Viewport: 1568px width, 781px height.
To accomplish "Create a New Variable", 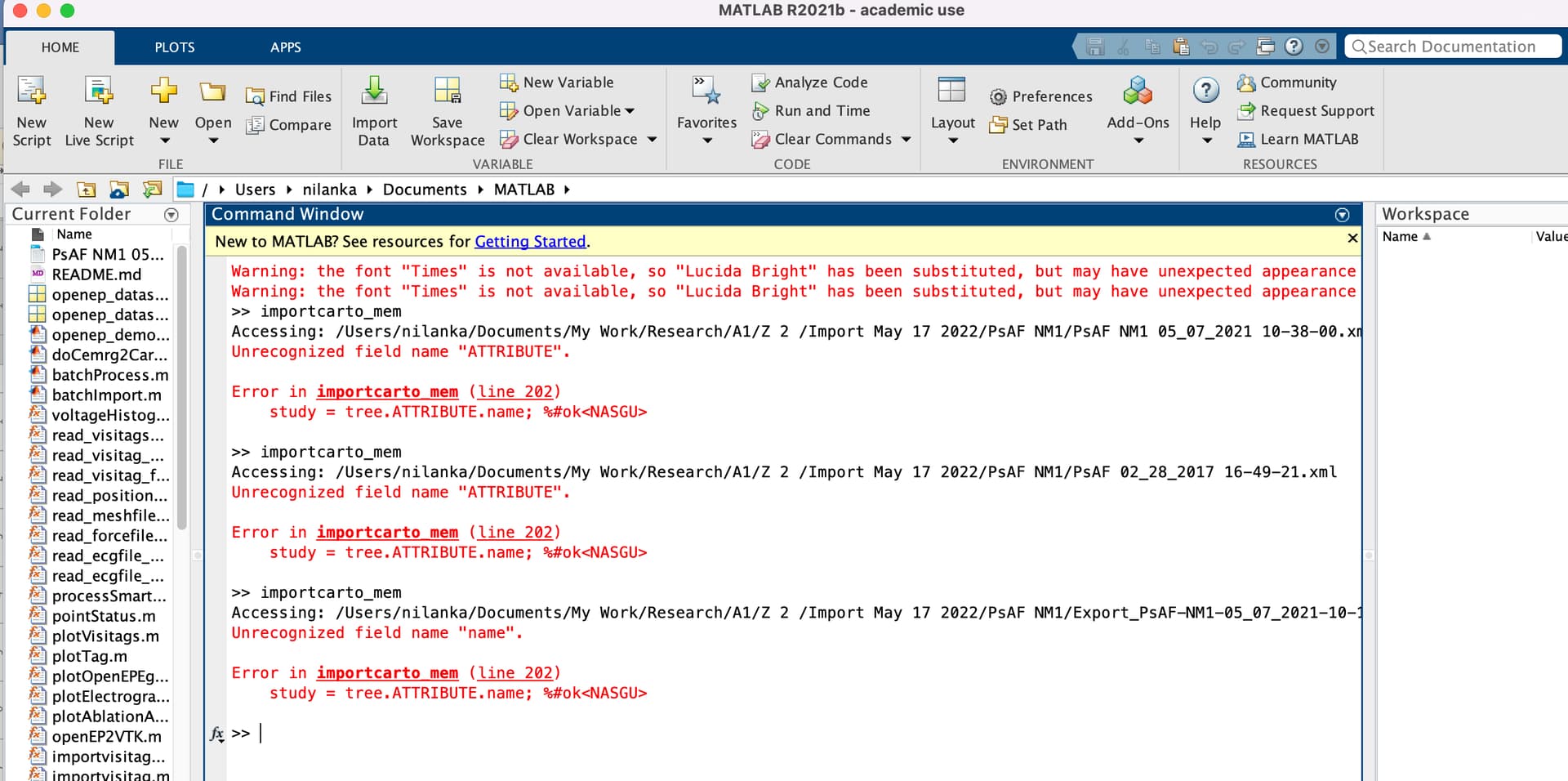I will 556,83.
